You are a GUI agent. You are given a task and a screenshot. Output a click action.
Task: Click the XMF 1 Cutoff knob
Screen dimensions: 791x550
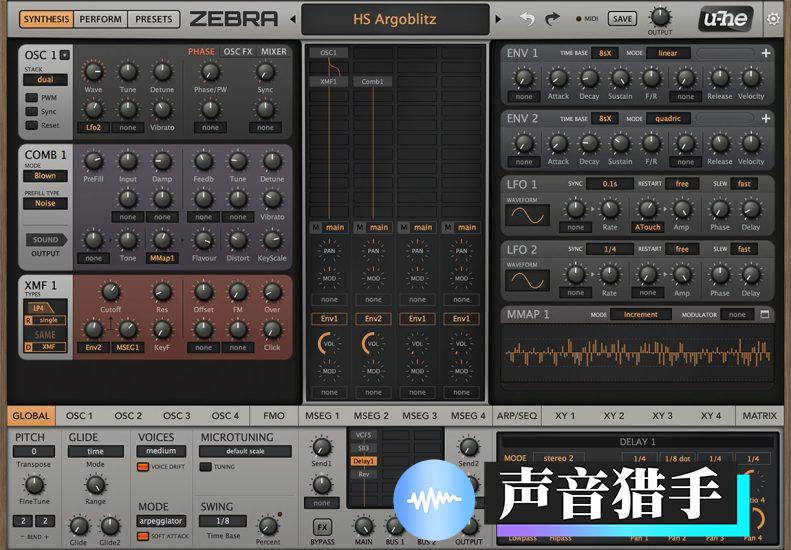click(x=110, y=291)
